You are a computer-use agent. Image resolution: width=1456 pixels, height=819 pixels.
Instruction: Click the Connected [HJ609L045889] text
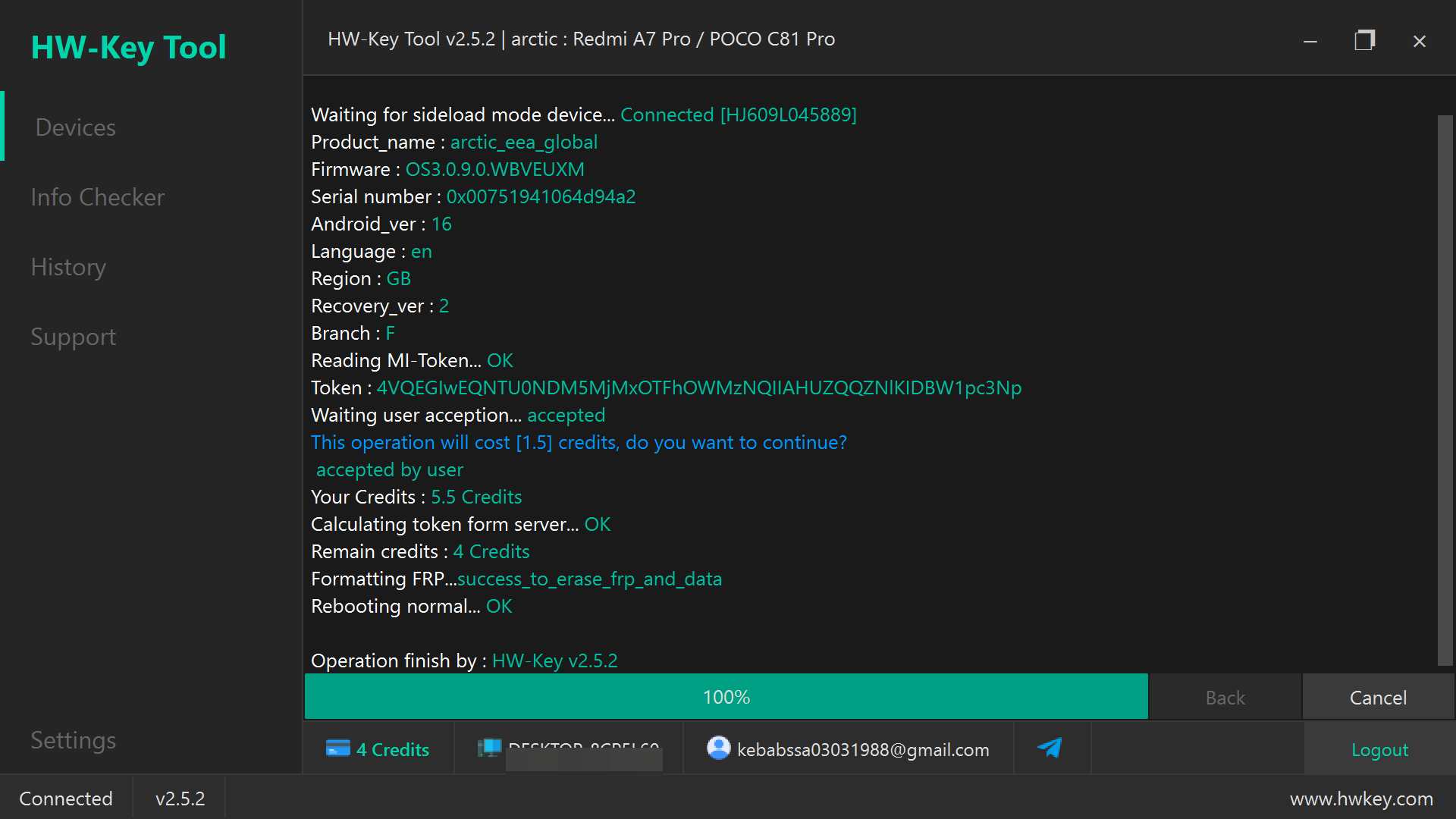739,115
